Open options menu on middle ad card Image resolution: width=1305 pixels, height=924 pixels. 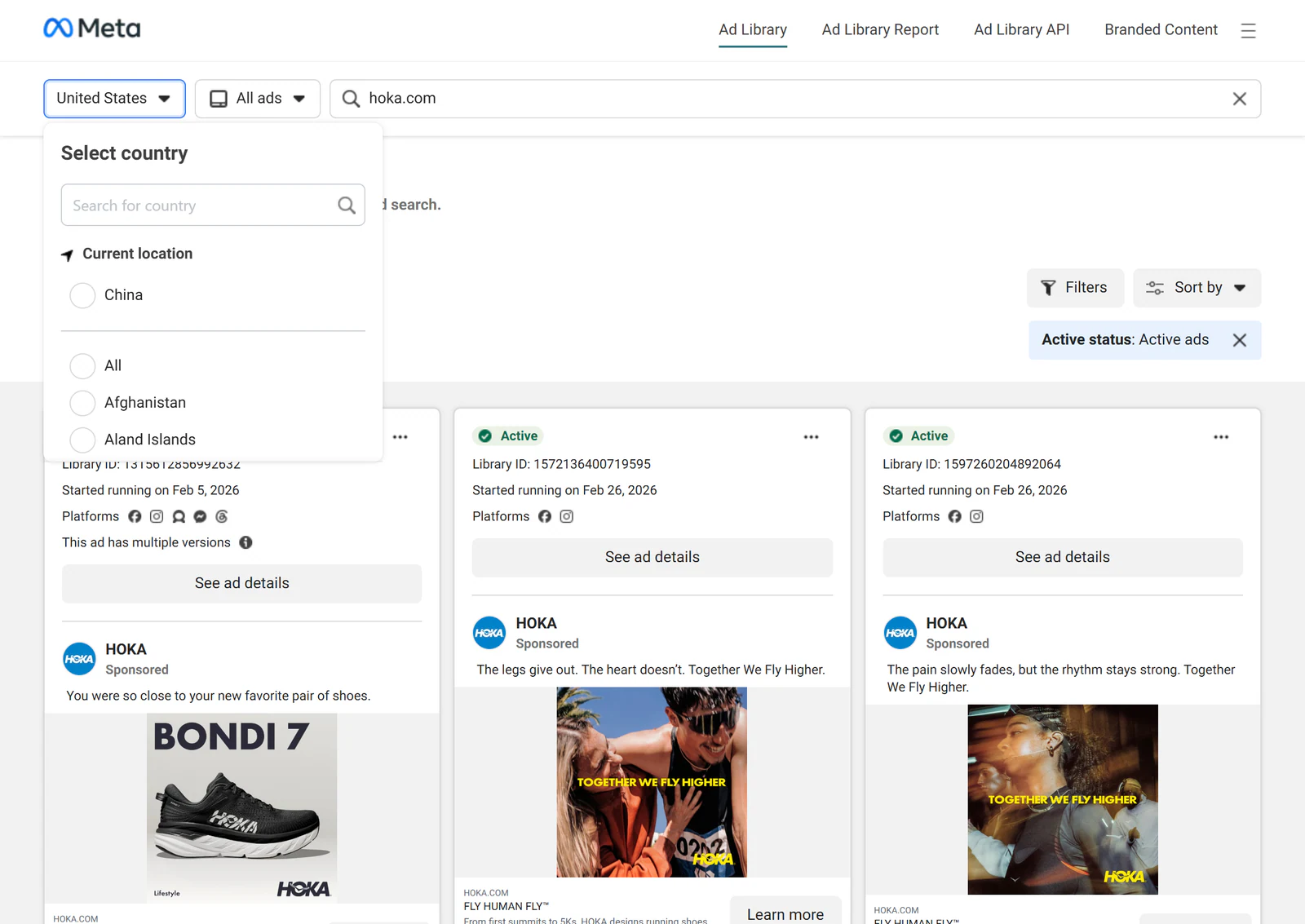811,437
